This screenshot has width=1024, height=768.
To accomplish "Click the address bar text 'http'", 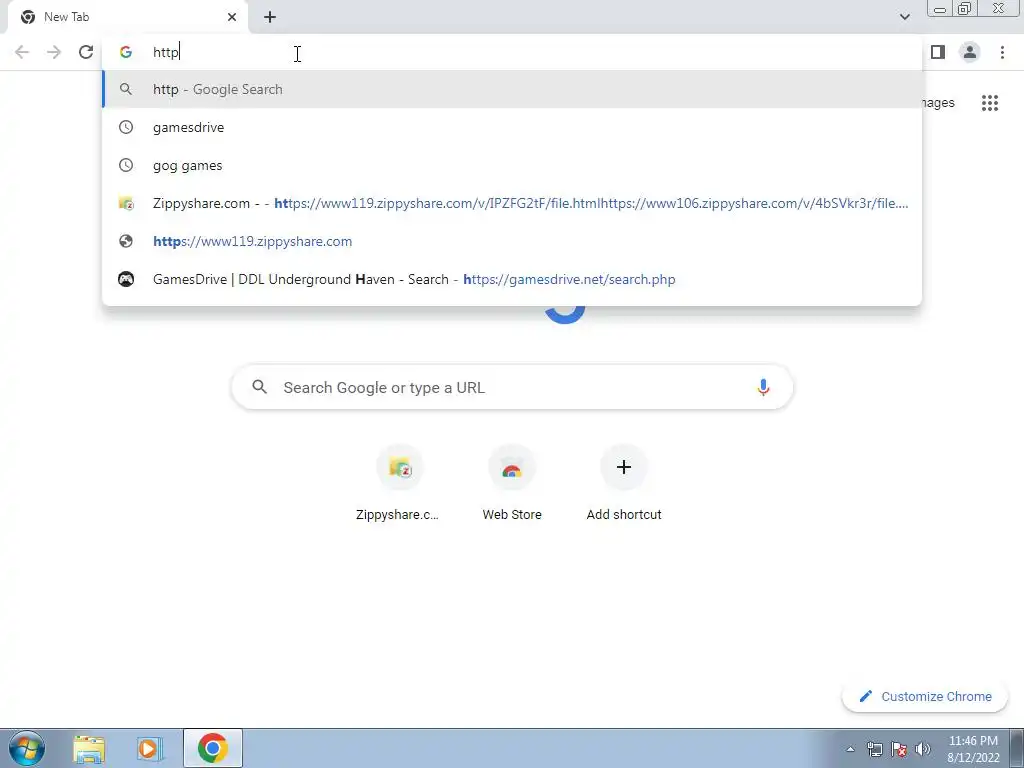I will click(x=166, y=52).
